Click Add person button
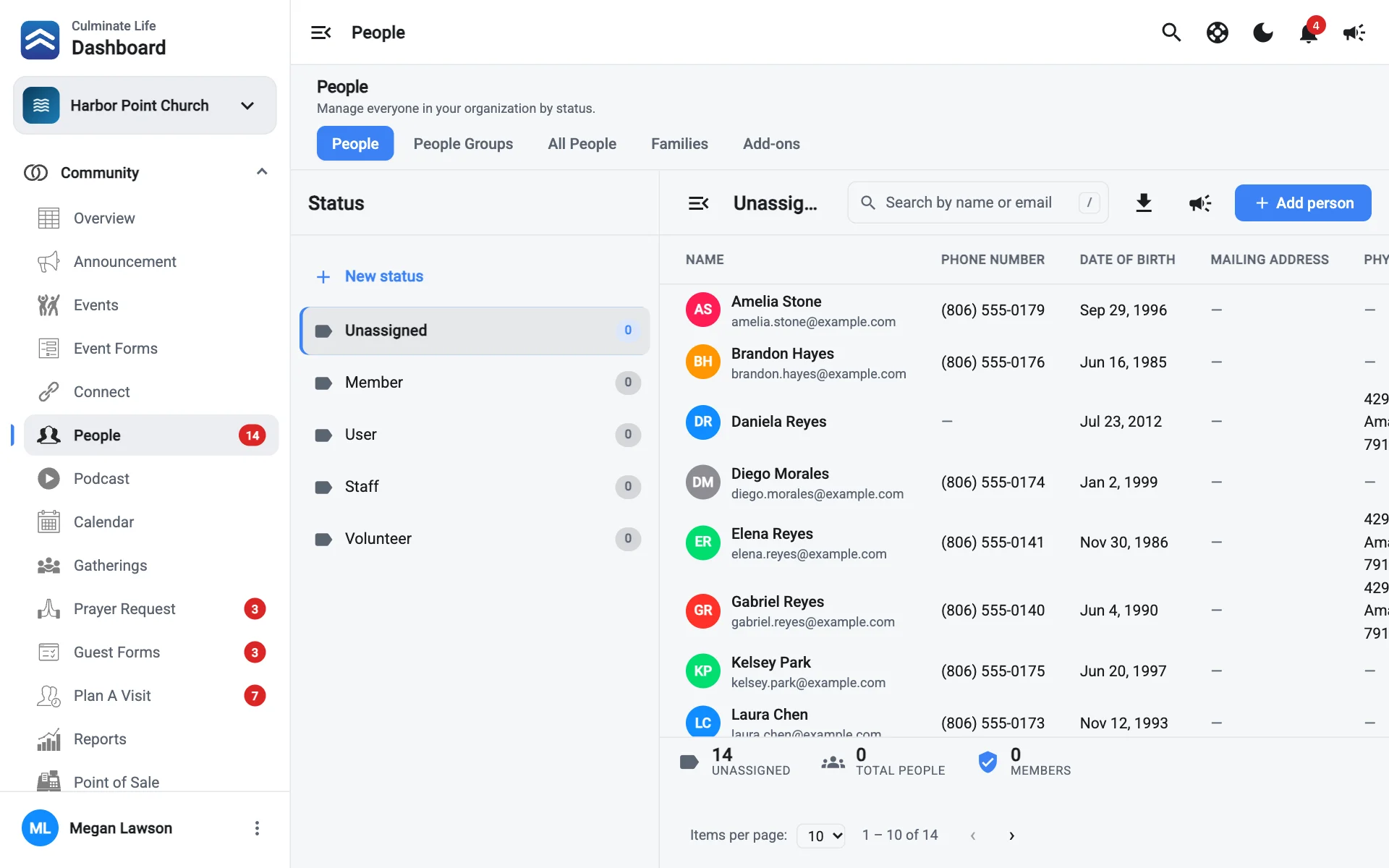This screenshot has width=1389, height=868. click(1303, 203)
